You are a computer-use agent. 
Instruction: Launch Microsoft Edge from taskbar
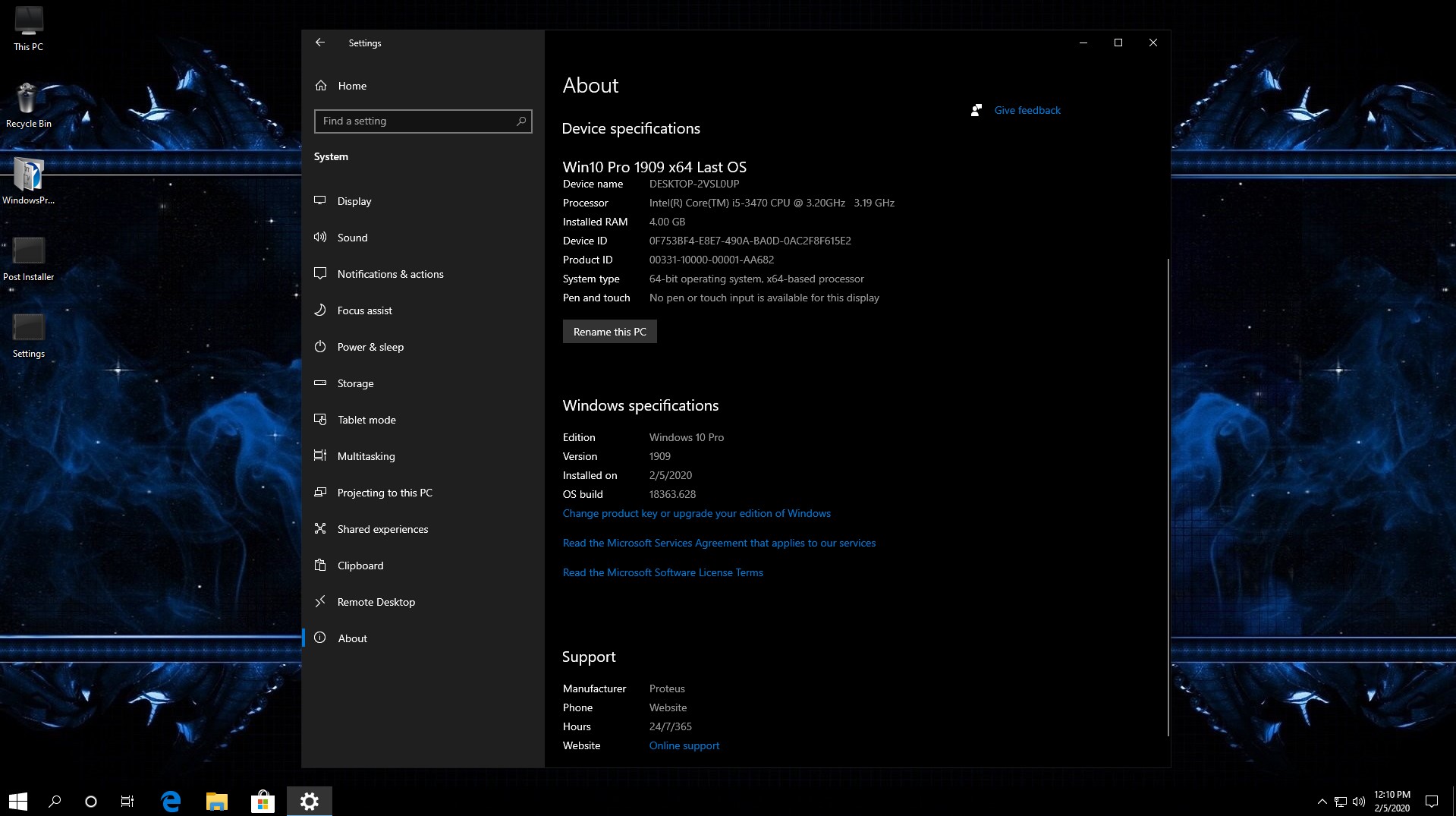pyautogui.click(x=171, y=801)
